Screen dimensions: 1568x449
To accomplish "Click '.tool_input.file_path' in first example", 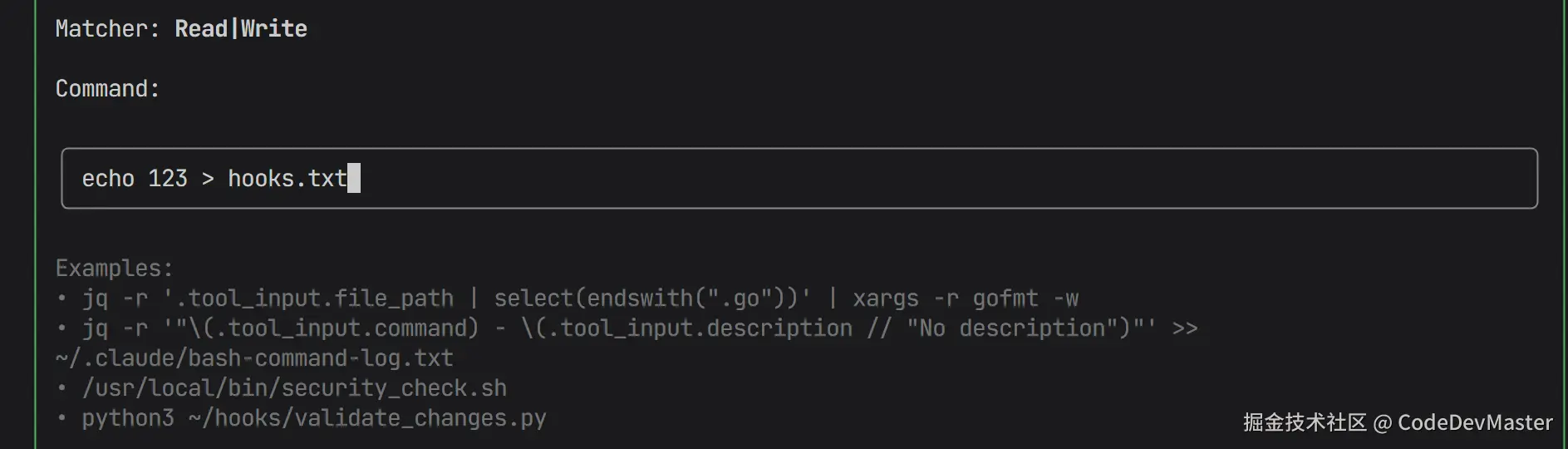I will pyautogui.click(x=314, y=299).
